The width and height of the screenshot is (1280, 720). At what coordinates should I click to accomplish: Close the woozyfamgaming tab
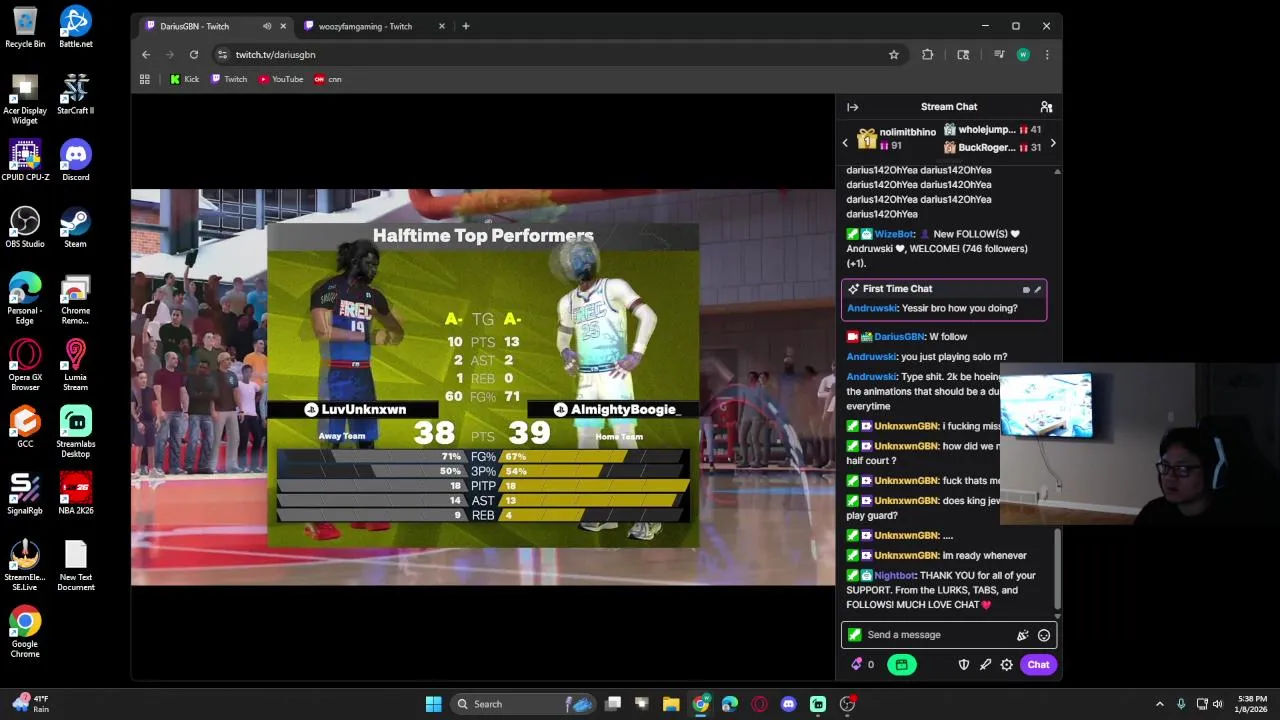442,26
